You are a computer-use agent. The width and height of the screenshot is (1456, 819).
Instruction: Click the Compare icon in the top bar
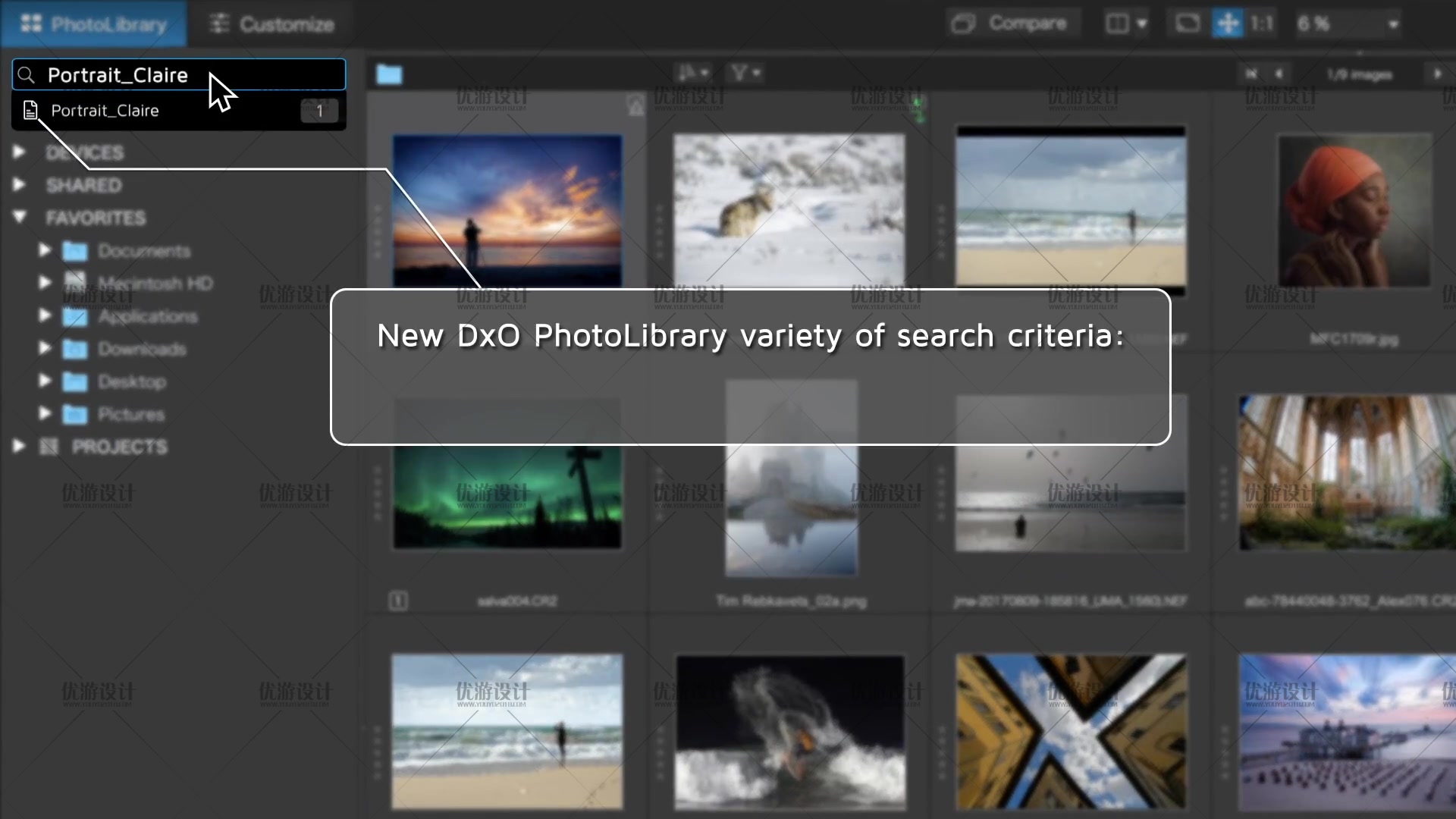coord(964,23)
